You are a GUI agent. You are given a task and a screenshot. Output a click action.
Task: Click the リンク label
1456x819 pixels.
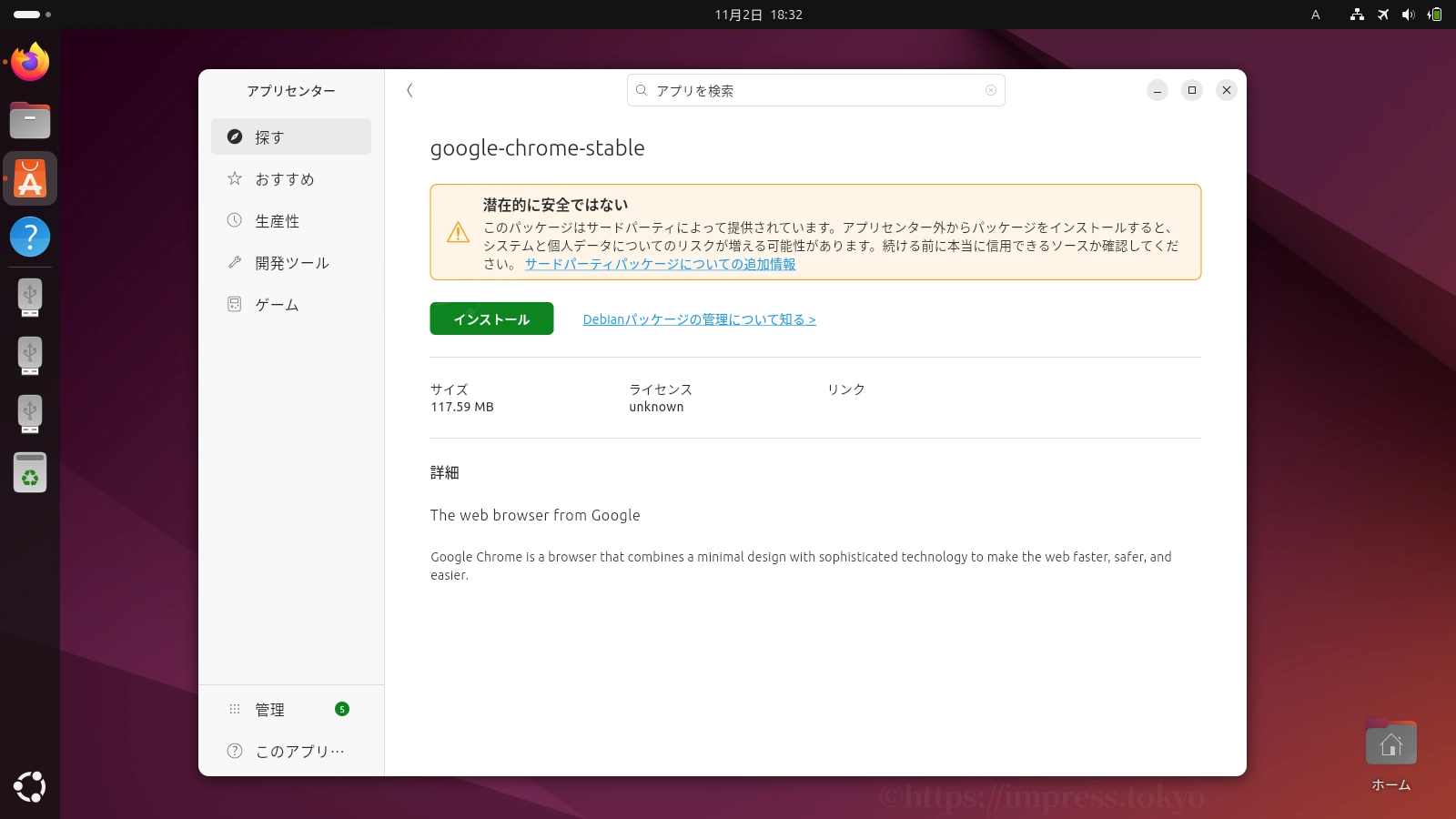point(846,389)
